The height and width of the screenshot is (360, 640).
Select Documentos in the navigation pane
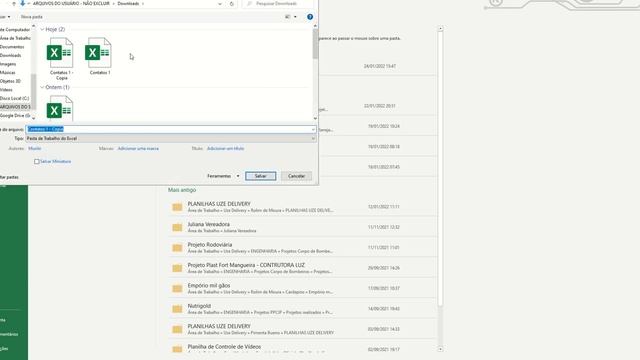click(12, 47)
